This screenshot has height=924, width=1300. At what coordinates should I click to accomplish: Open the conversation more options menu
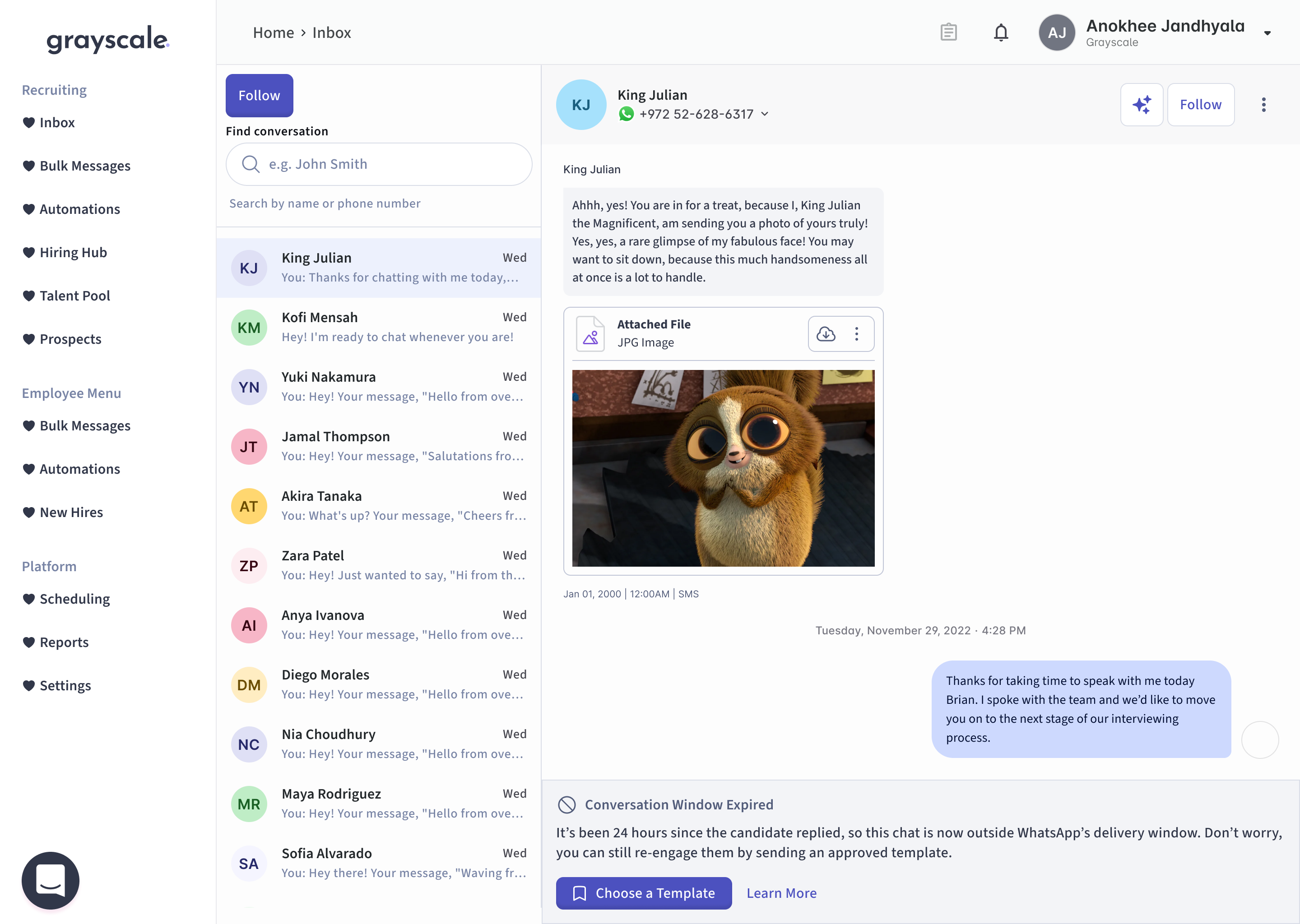[x=1263, y=105]
